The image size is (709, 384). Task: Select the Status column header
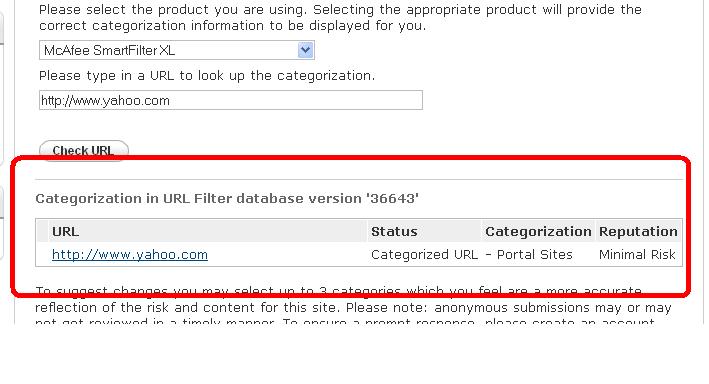pyautogui.click(x=394, y=232)
